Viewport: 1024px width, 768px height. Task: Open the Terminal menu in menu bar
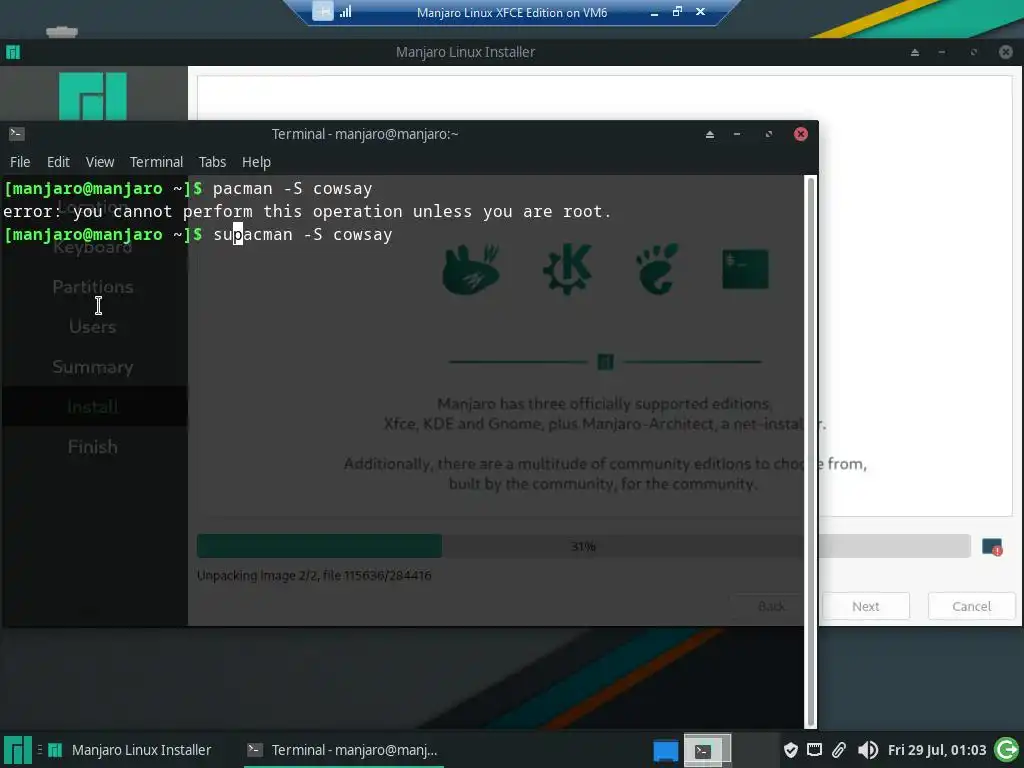(x=156, y=162)
